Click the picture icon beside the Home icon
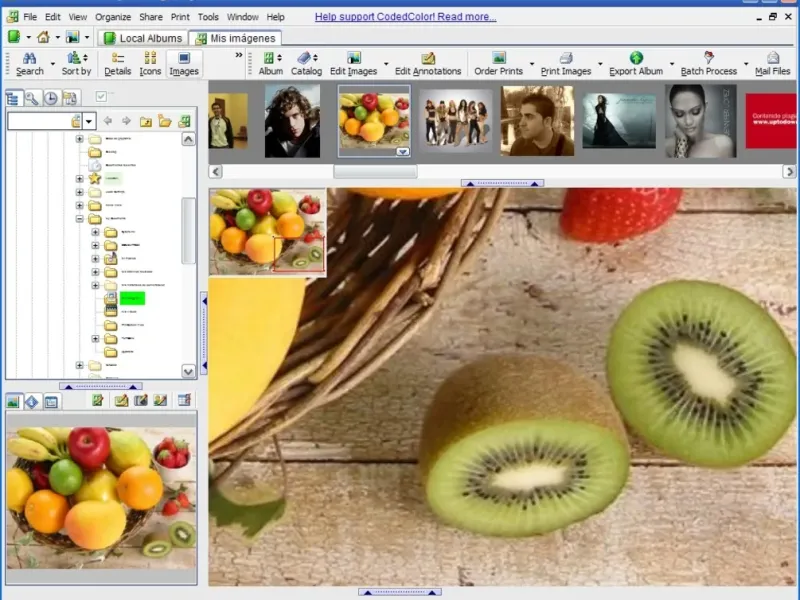This screenshot has width=800, height=600. (x=72, y=37)
